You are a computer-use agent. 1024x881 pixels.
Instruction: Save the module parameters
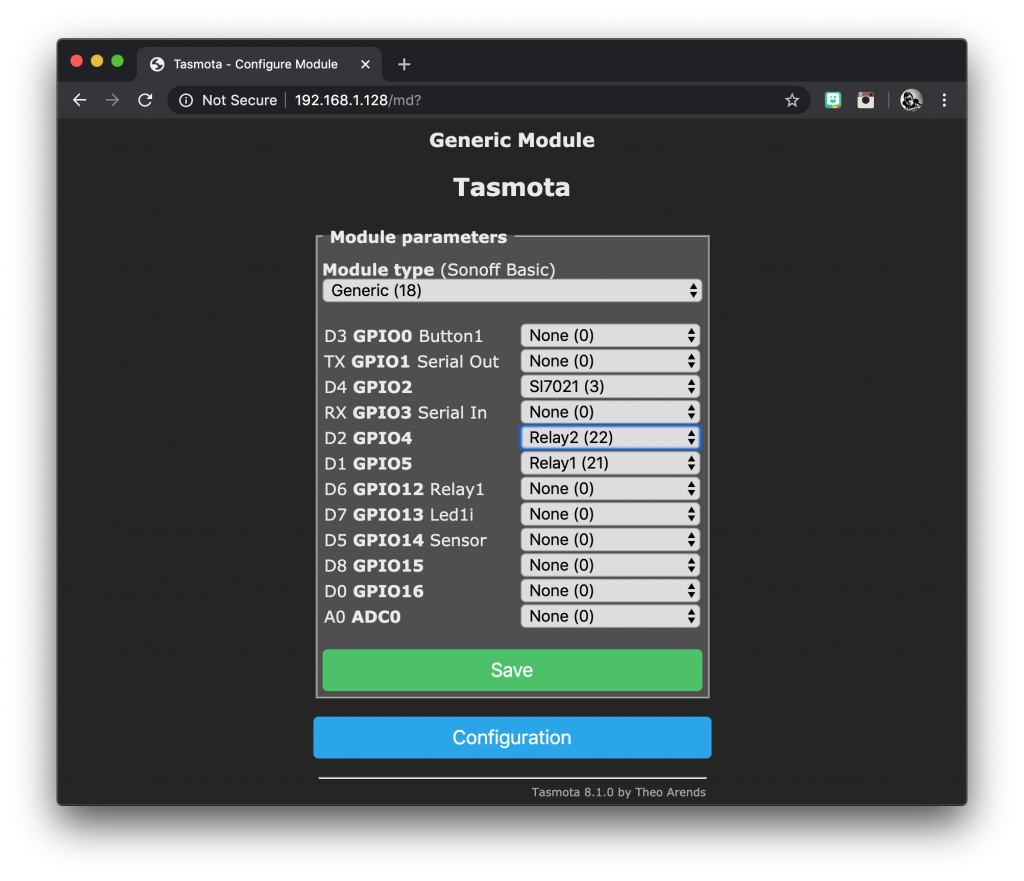tap(512, 670)
